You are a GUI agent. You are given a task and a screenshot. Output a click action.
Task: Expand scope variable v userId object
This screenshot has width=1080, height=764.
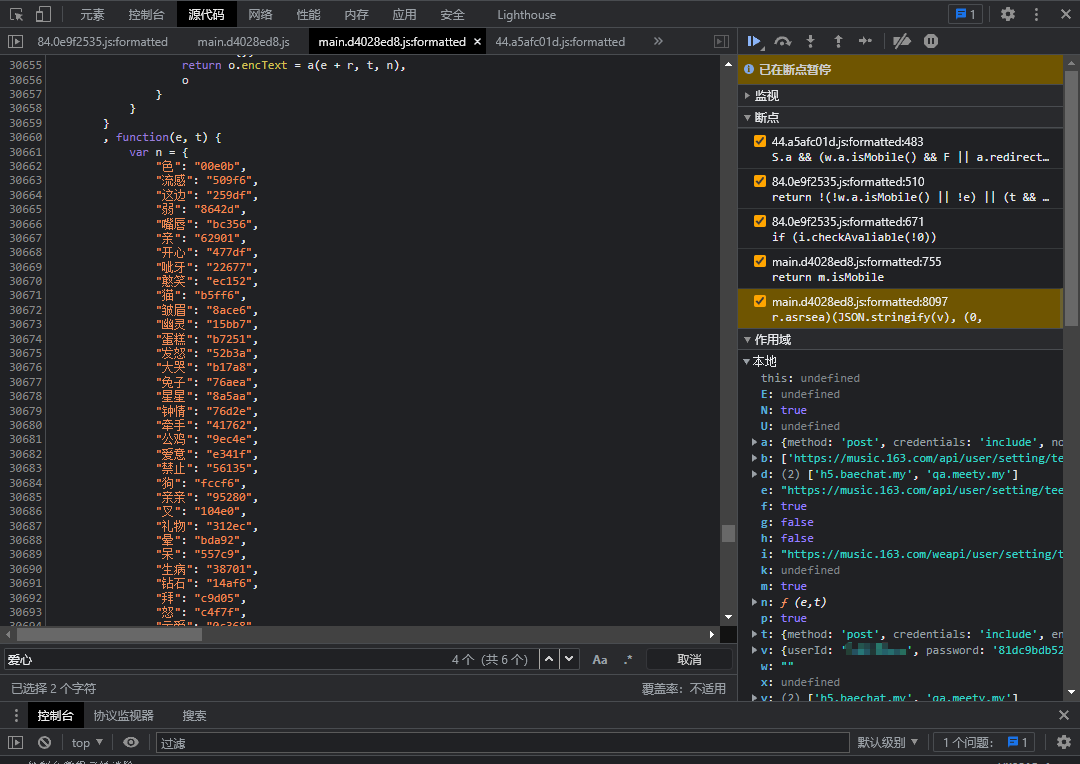coord(755,650)
